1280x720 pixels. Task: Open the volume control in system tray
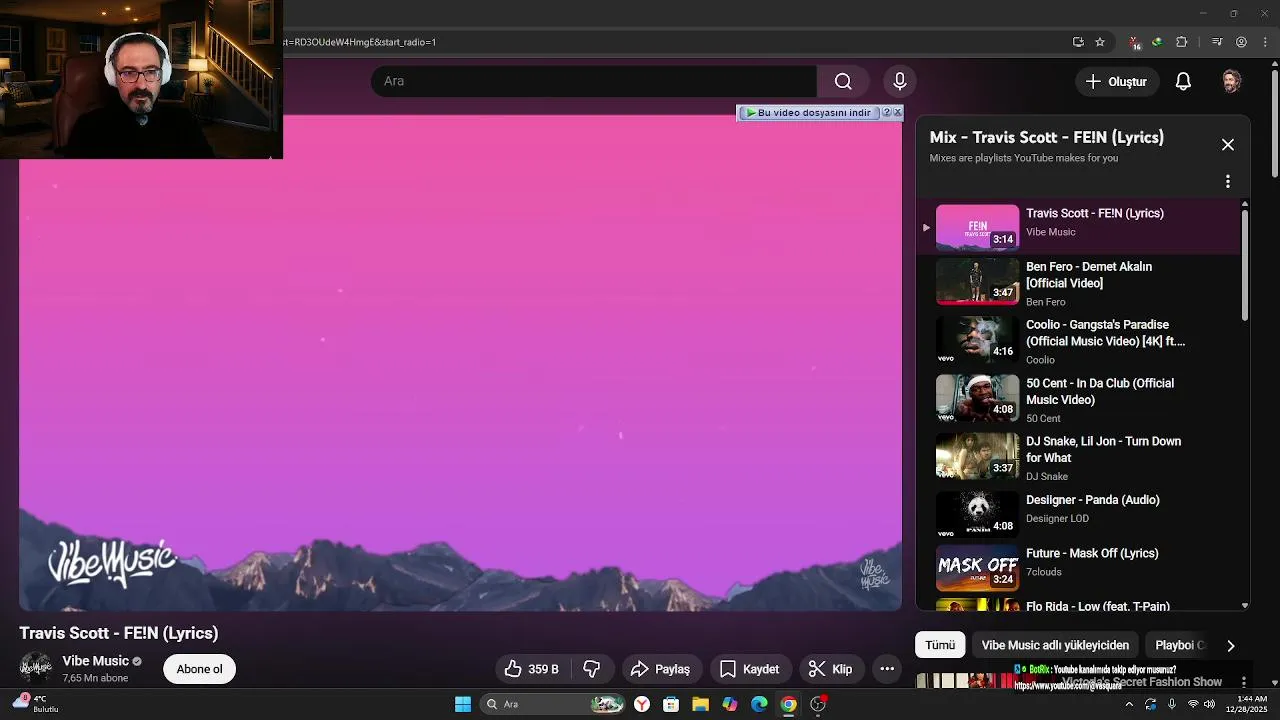point(1209,704)
